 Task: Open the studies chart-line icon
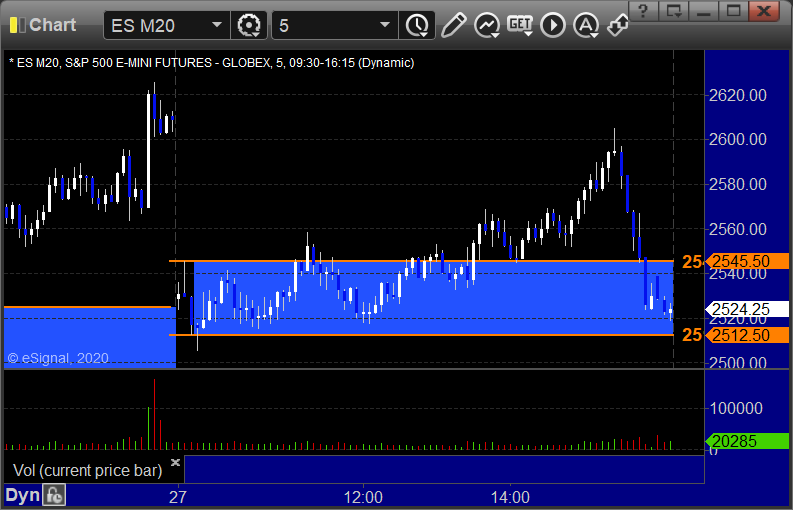pos(487,25)
